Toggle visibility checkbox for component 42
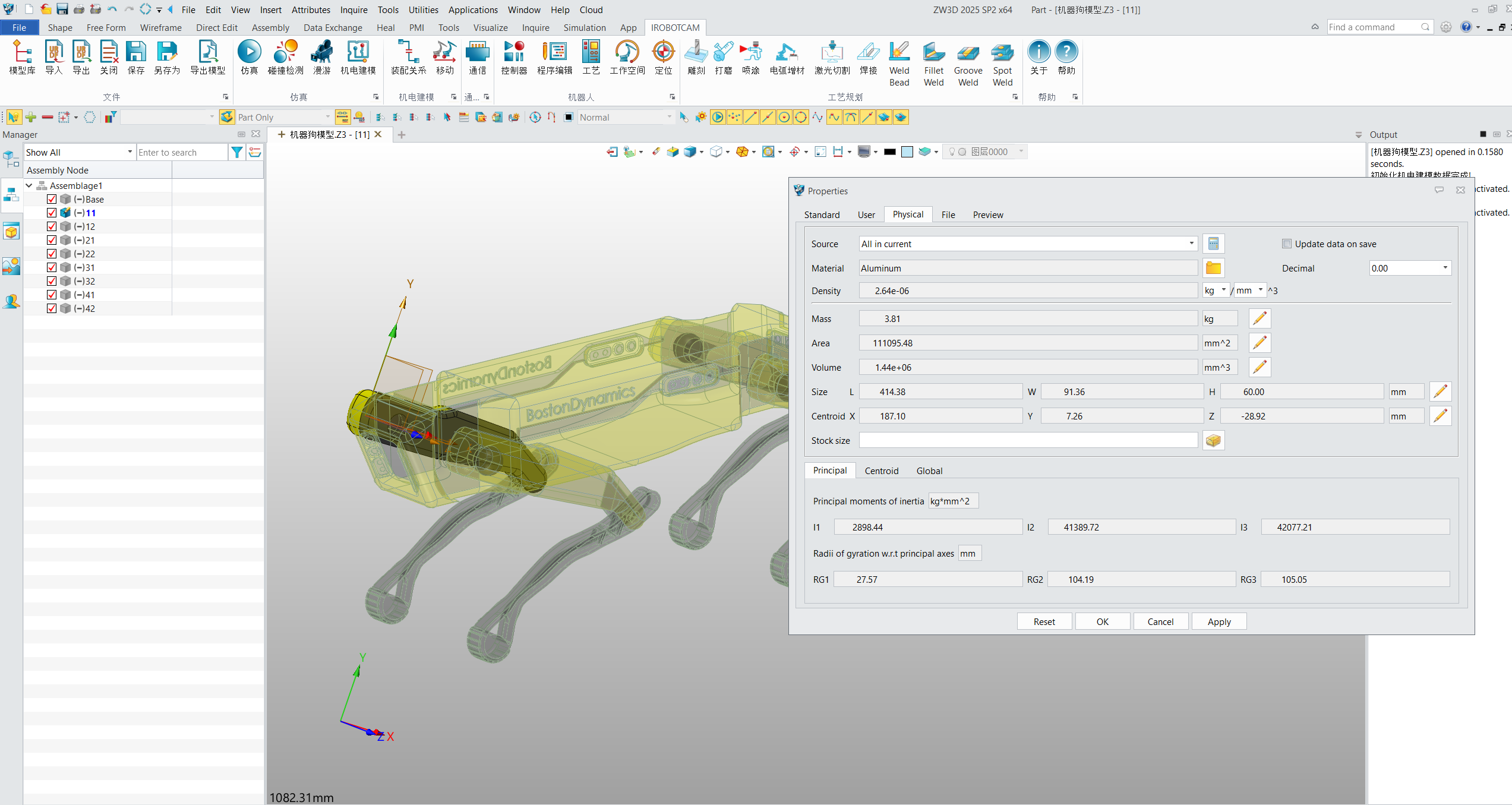 click(x=52, y=308)
